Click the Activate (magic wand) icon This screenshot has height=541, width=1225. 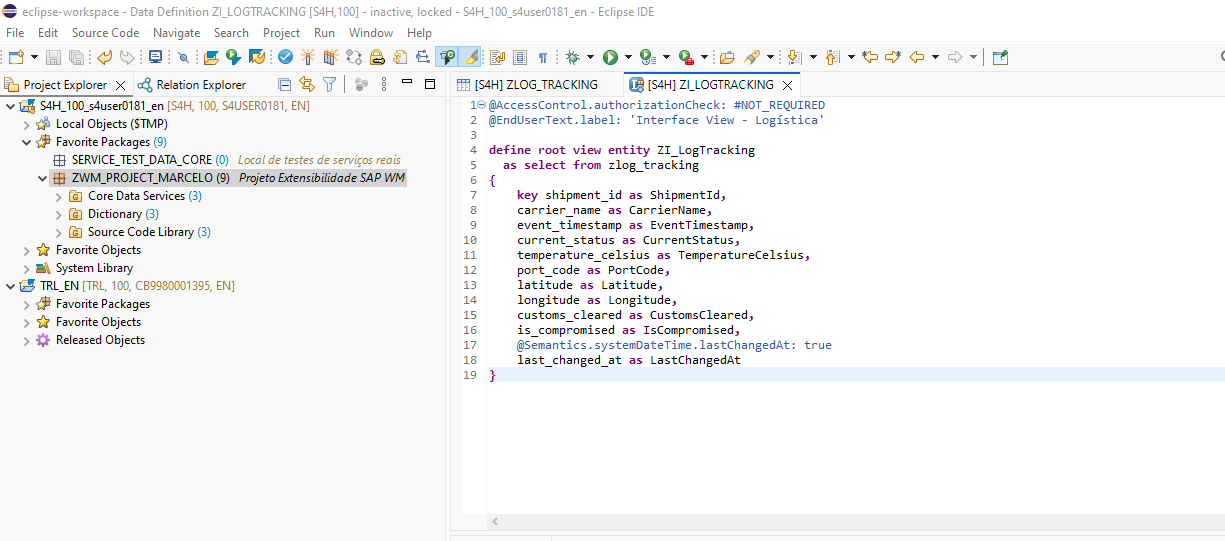click(x=308, y=57)
